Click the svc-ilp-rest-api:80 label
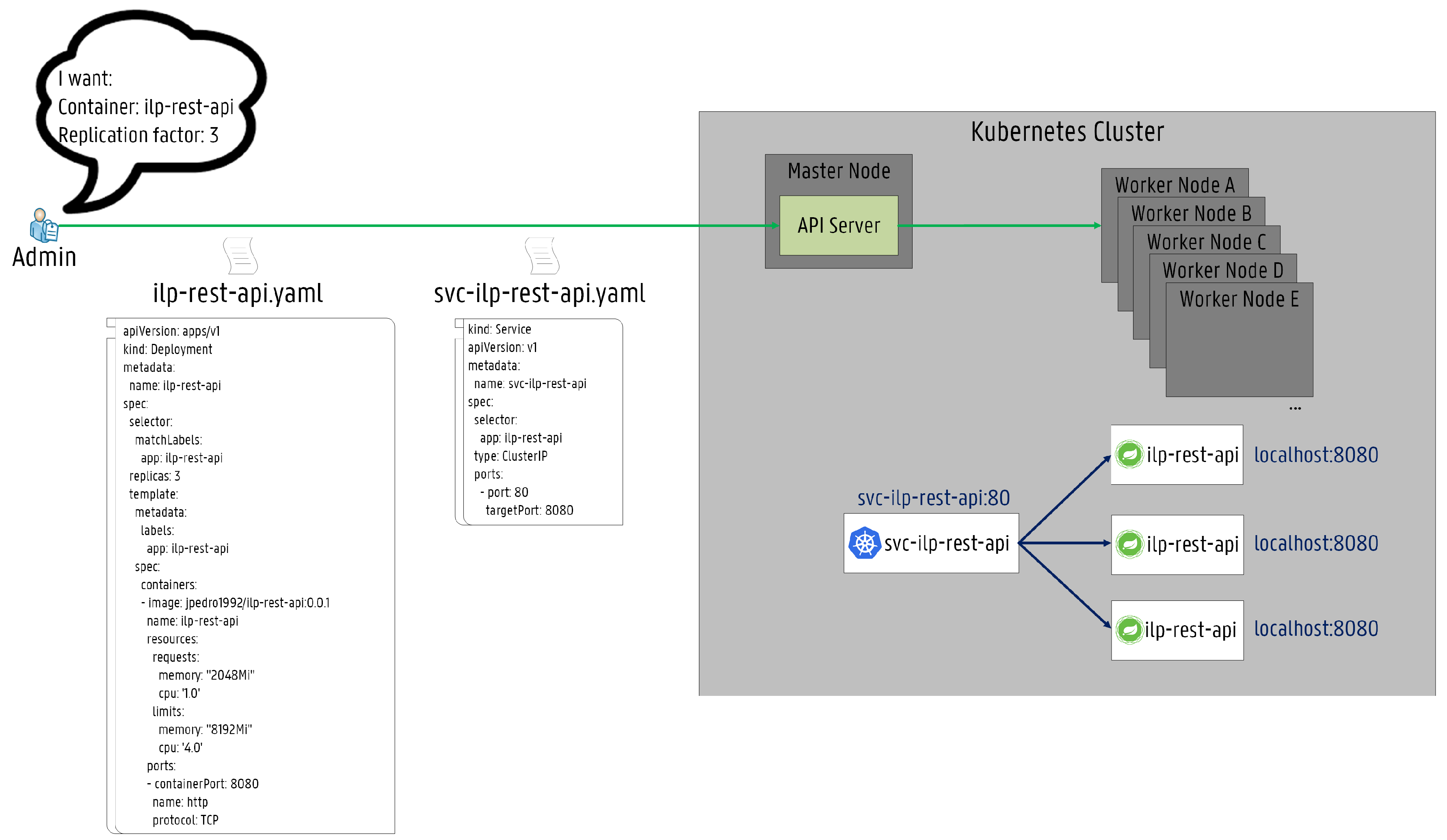The image size is (1447, 840). (x=933, y=498)
